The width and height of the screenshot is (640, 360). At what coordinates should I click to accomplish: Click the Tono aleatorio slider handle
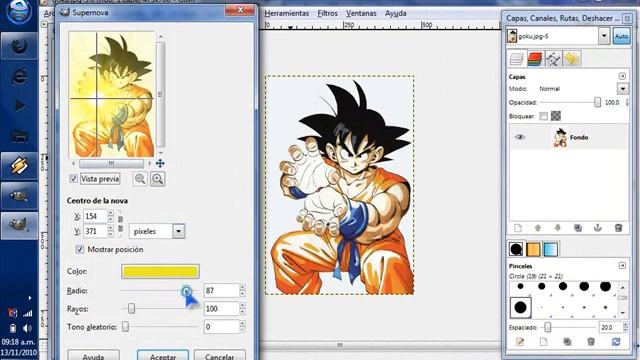[x=125, y=327]
